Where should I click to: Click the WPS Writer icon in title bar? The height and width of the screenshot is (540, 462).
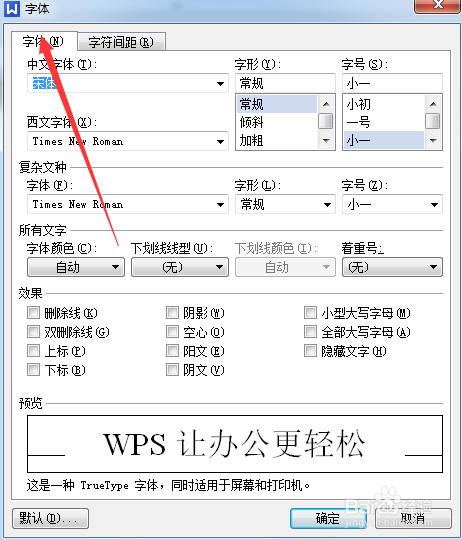(x=12, y=9)
